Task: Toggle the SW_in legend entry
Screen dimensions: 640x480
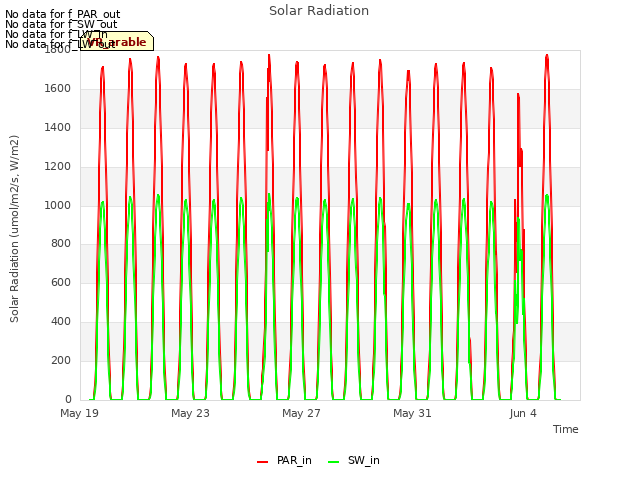Action: (353, 461)
